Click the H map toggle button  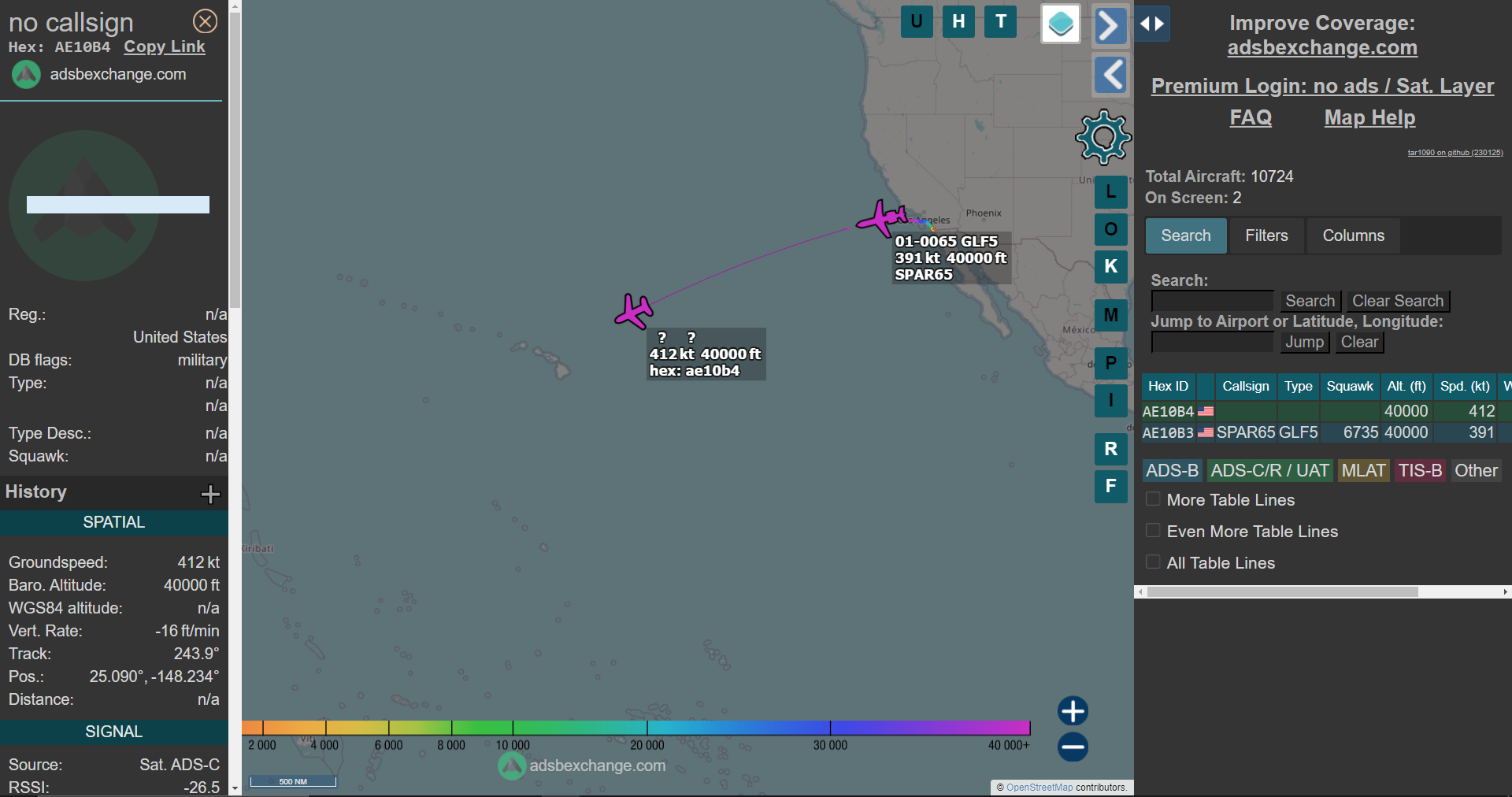(958, 22)
